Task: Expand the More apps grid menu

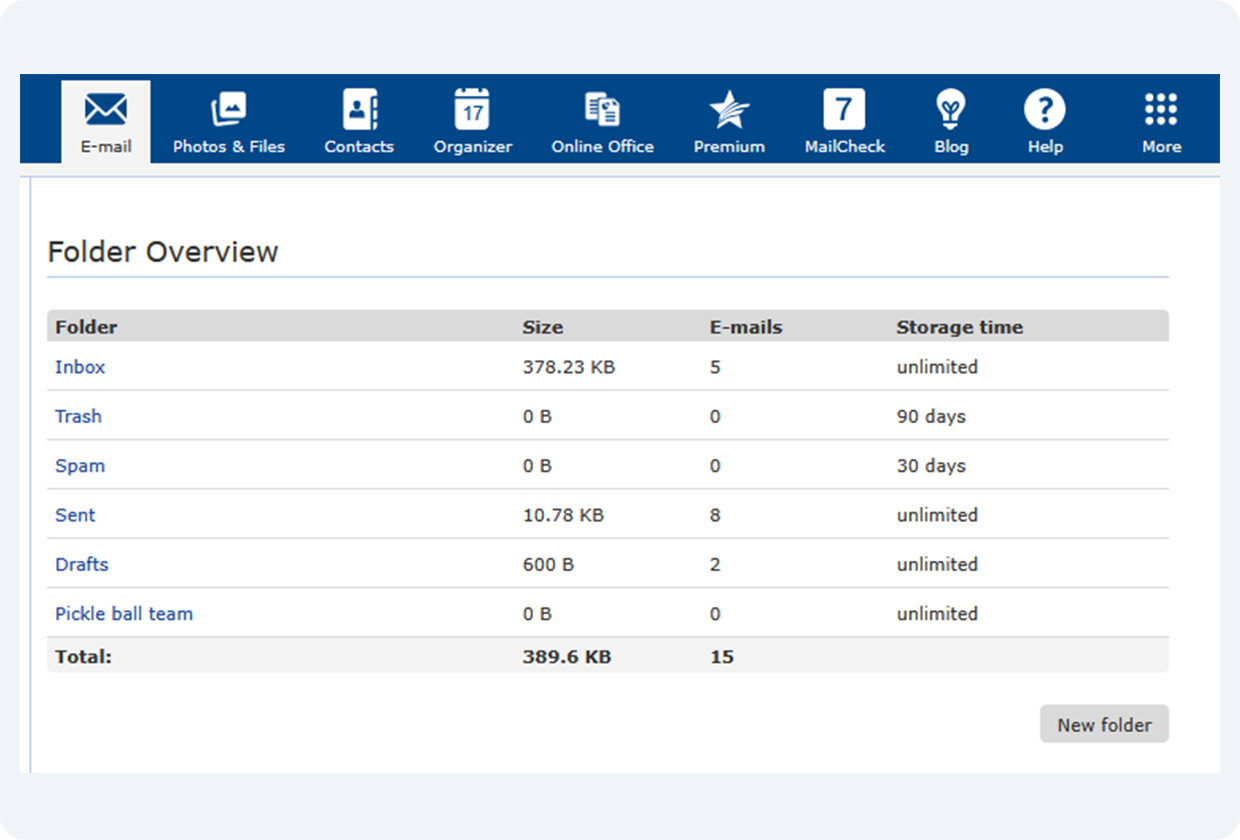Action: pos(1161,110)
